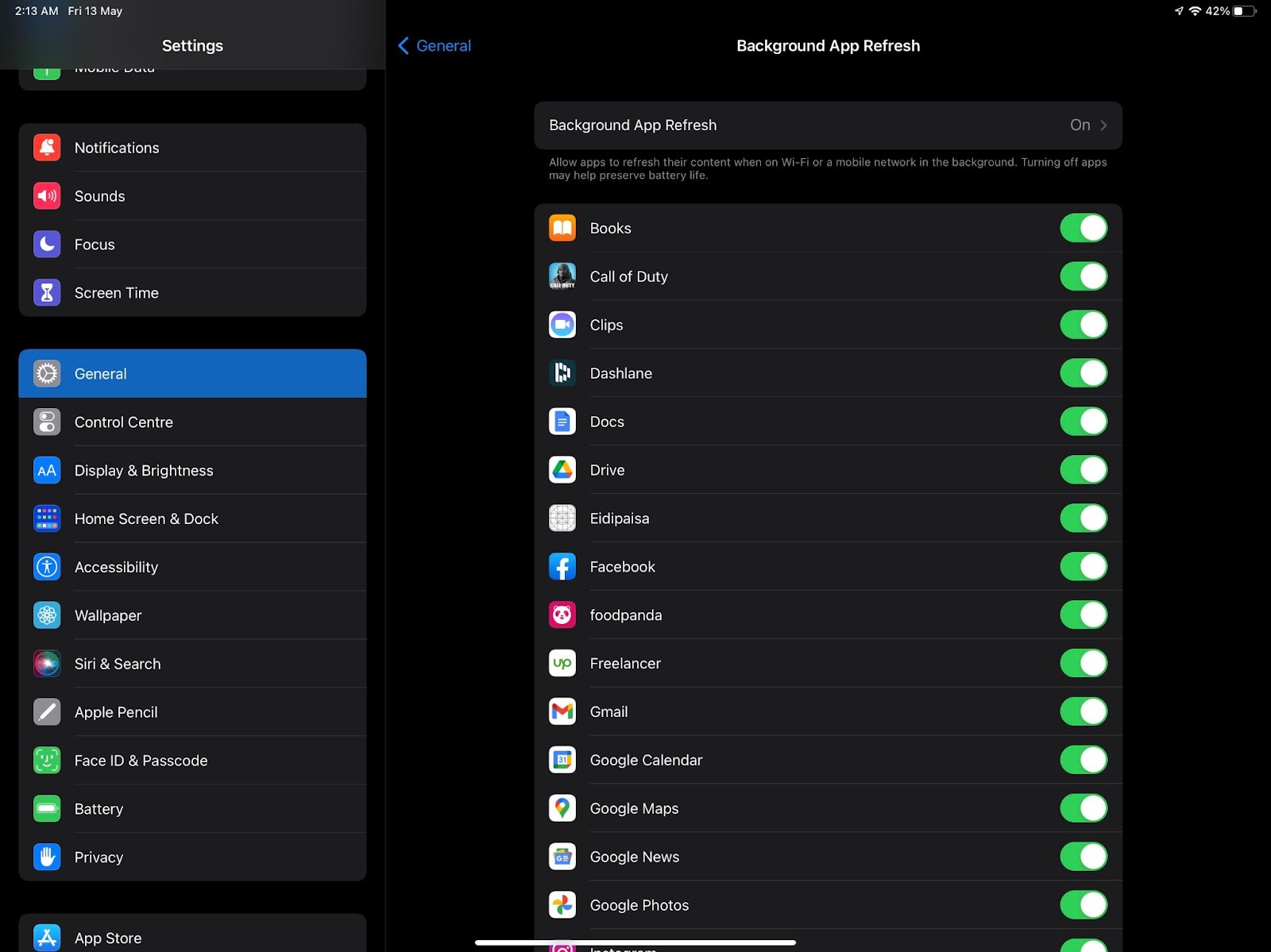Open Siri & Search settings
1271x952 pixels.
pos(192,665)
